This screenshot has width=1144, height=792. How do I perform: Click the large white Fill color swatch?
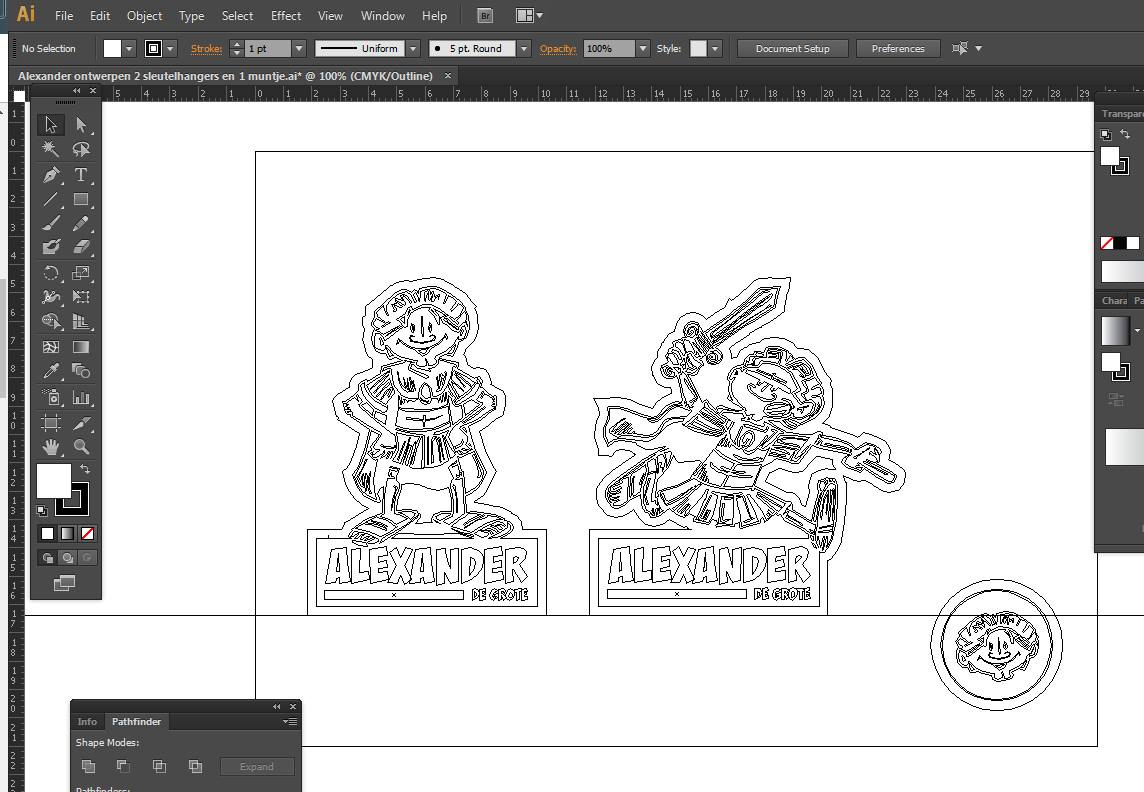(x=54, y=481)
